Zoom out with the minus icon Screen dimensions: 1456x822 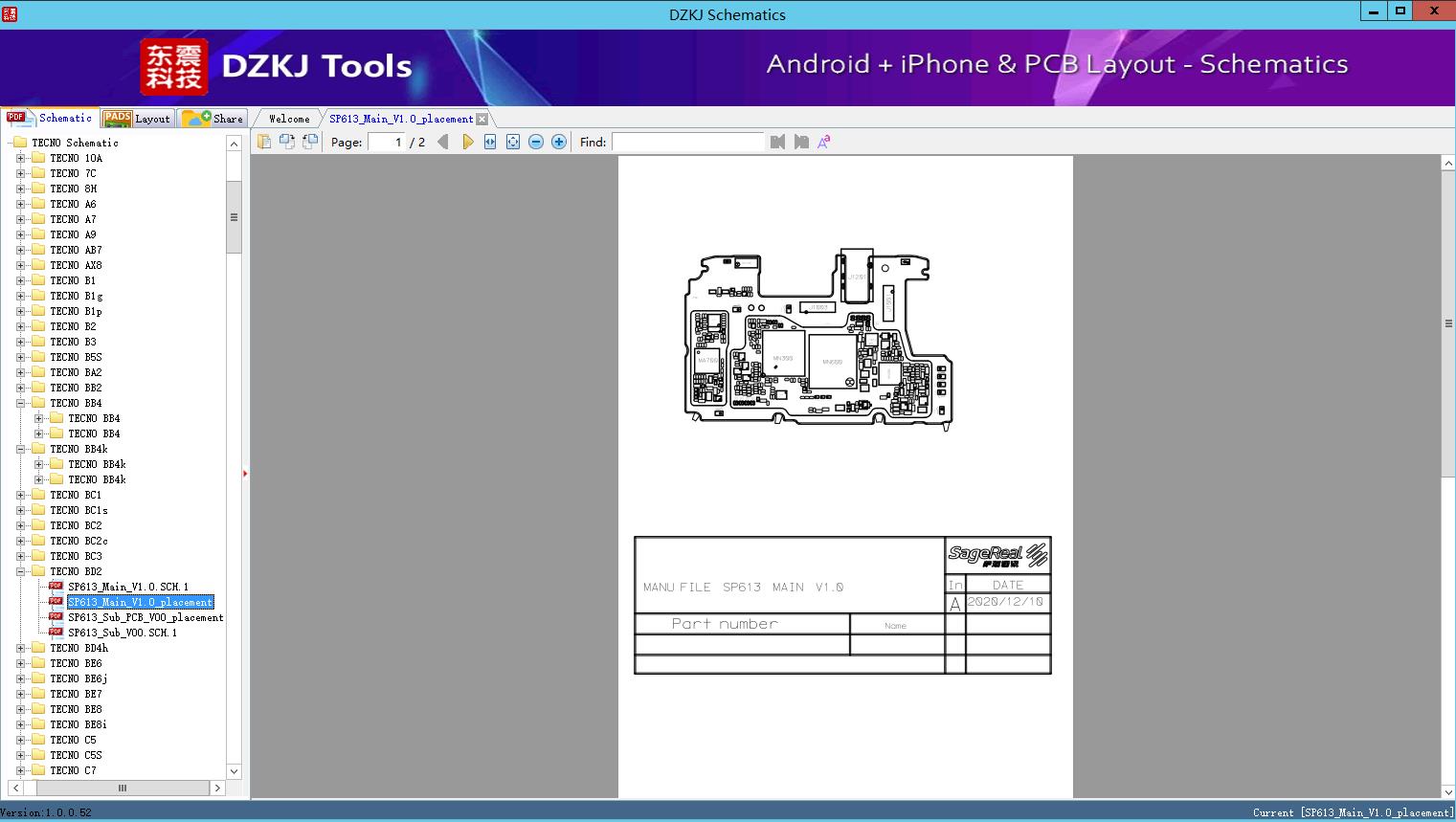[x=536, y=142]
